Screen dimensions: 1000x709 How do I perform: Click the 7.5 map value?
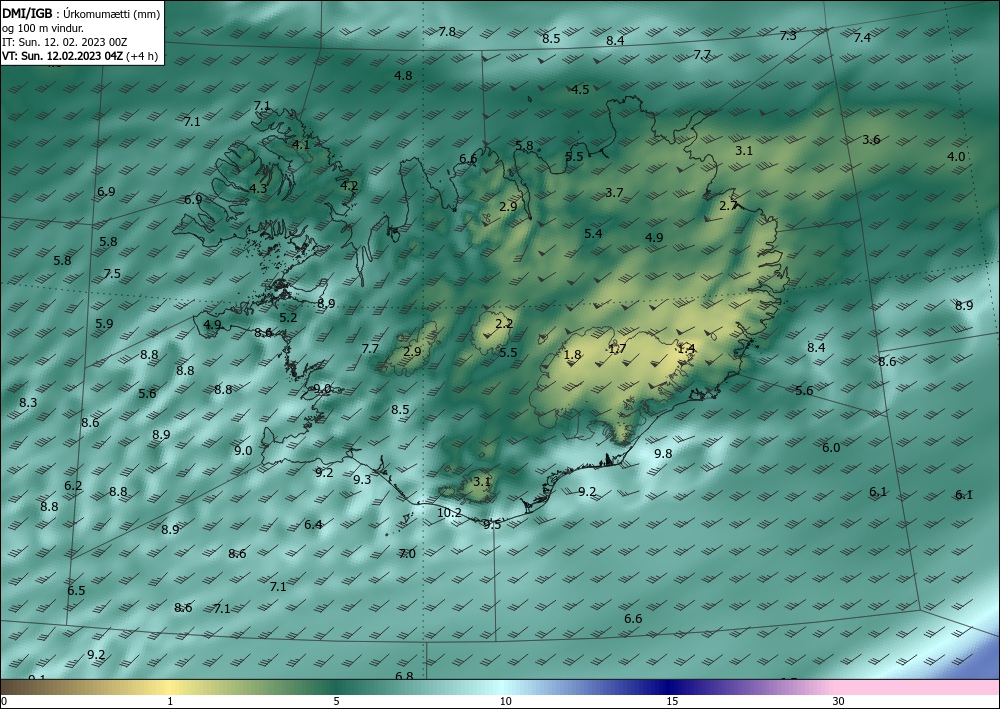[112, 274]
